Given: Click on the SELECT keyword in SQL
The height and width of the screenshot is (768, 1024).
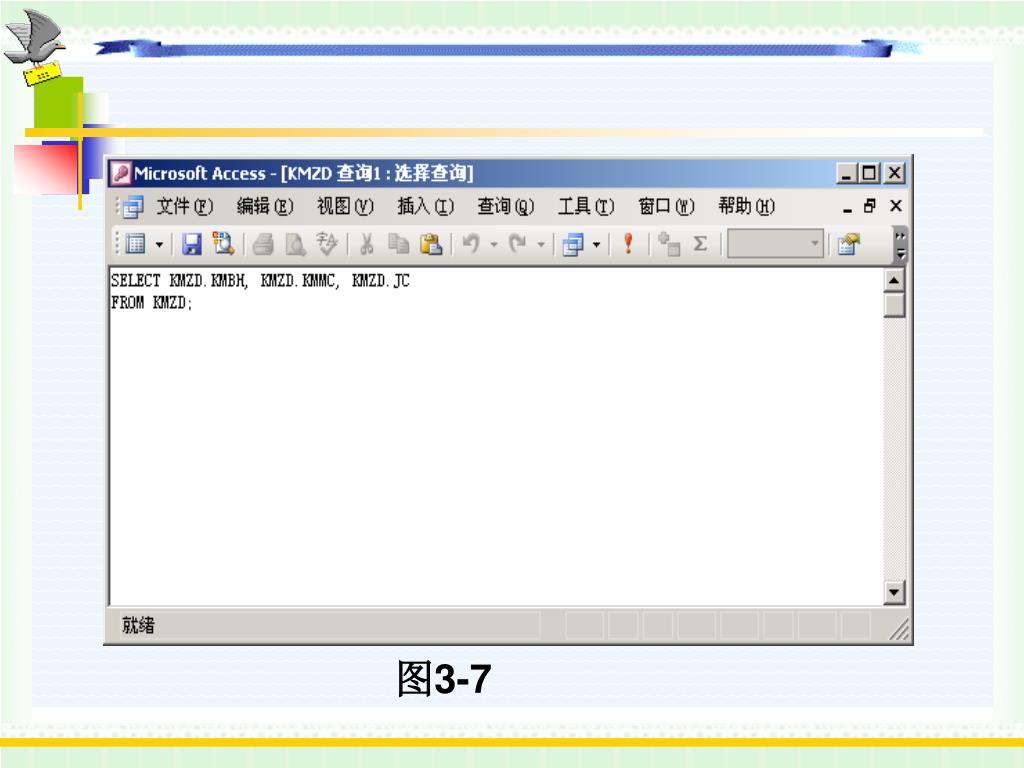Looking at the screenshot, I should (136, 281).
